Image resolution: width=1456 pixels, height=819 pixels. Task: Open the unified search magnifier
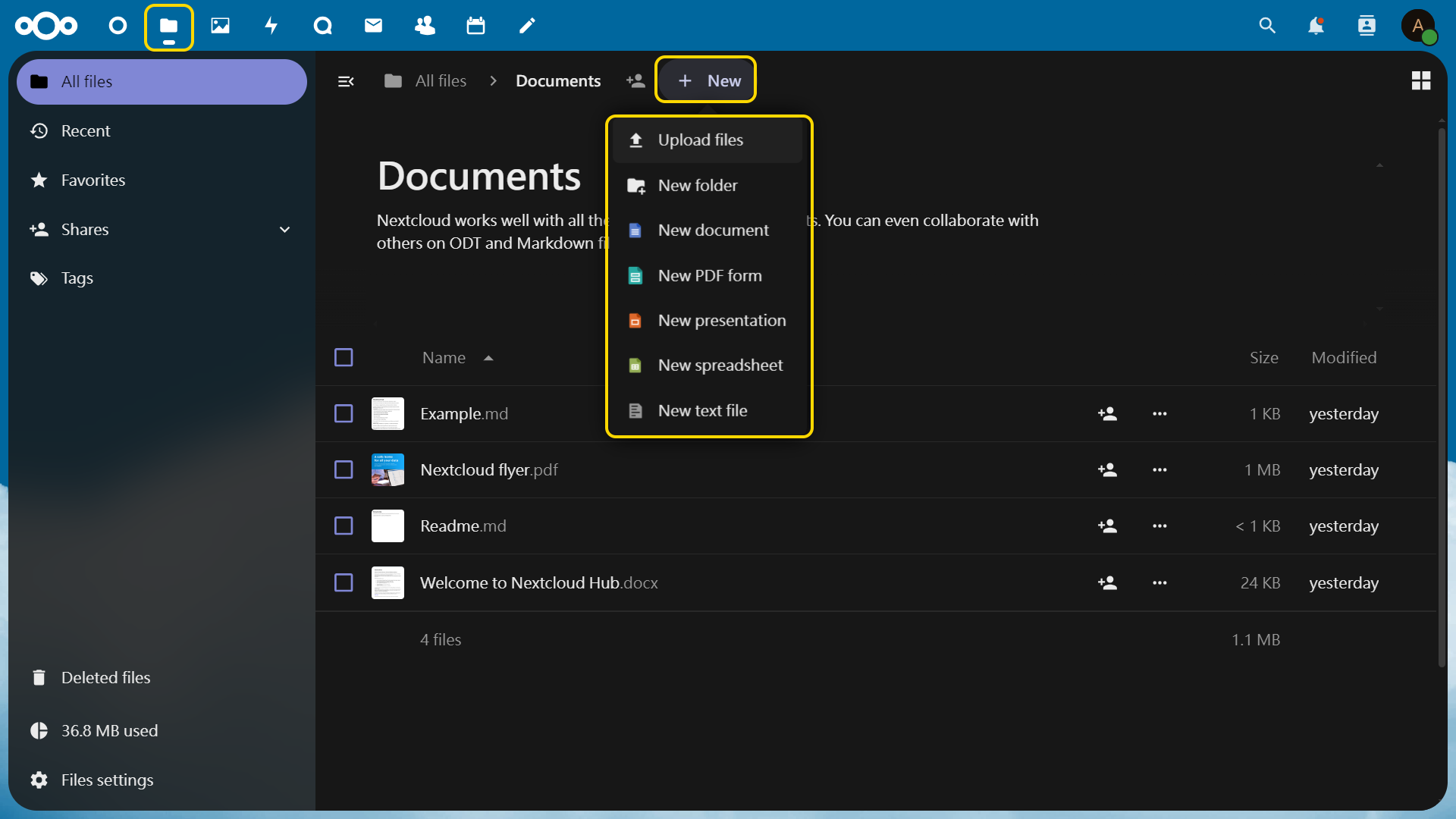coord(1267,26)
